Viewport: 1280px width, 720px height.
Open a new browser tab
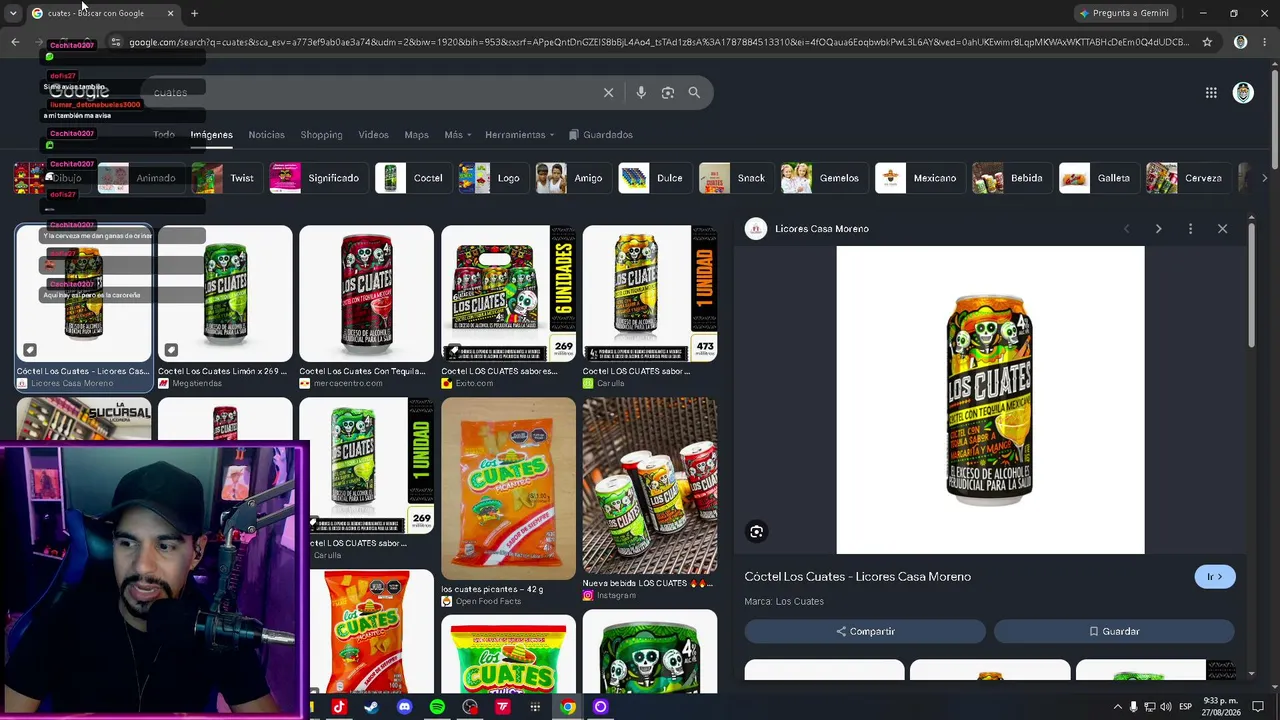click(194, 13)
